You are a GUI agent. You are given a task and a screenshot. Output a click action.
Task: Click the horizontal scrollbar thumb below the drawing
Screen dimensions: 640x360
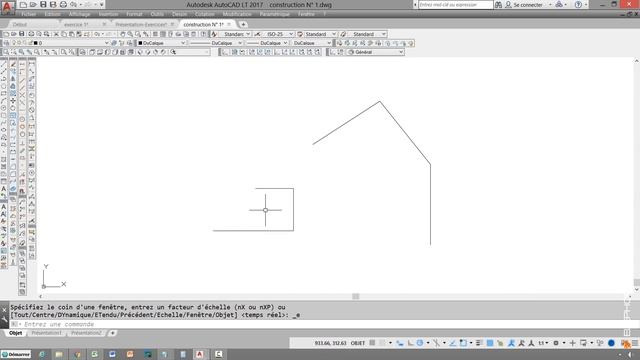tap(356, 296)
